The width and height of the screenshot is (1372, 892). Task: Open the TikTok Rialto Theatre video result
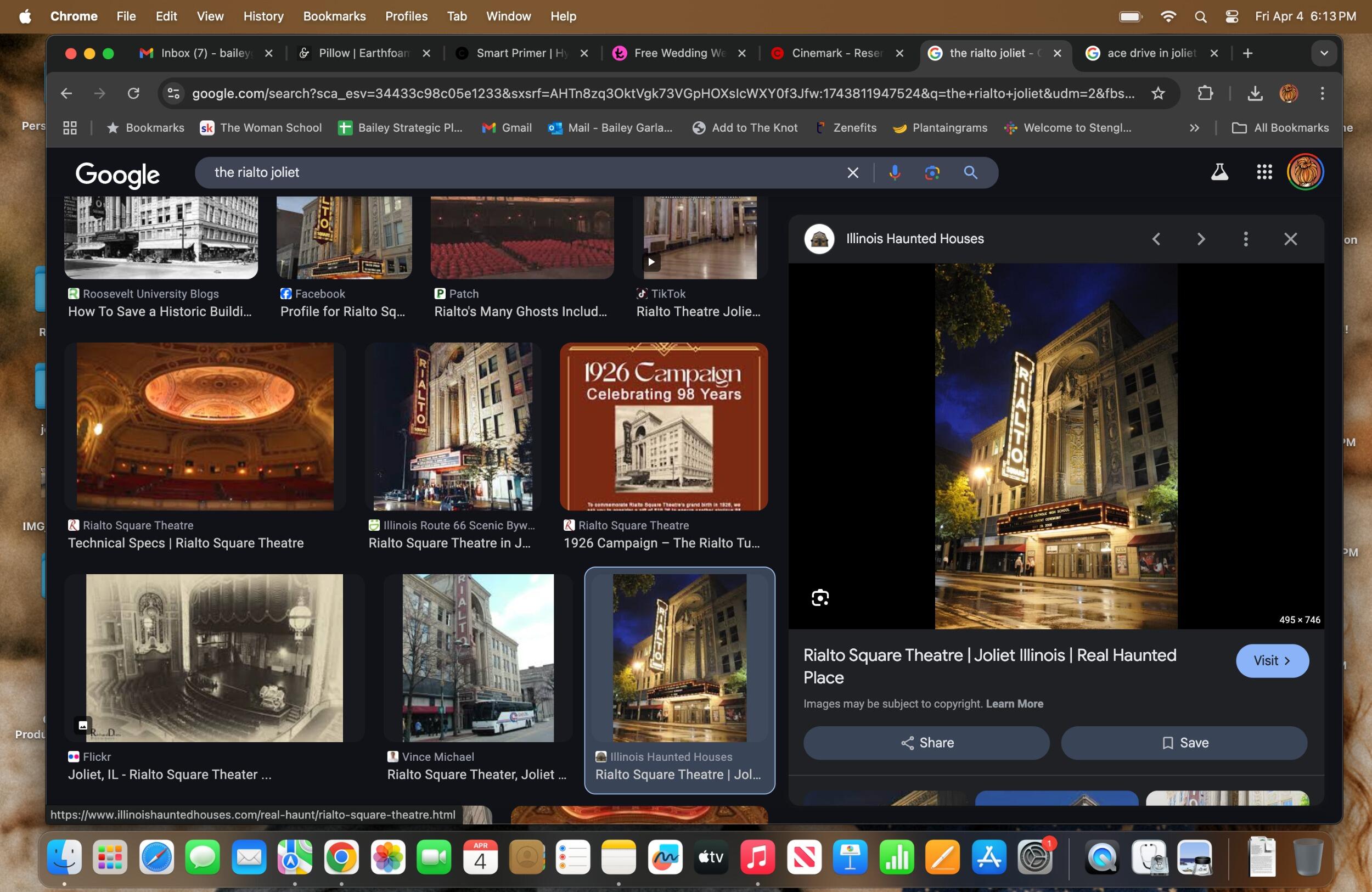point(700,238)
